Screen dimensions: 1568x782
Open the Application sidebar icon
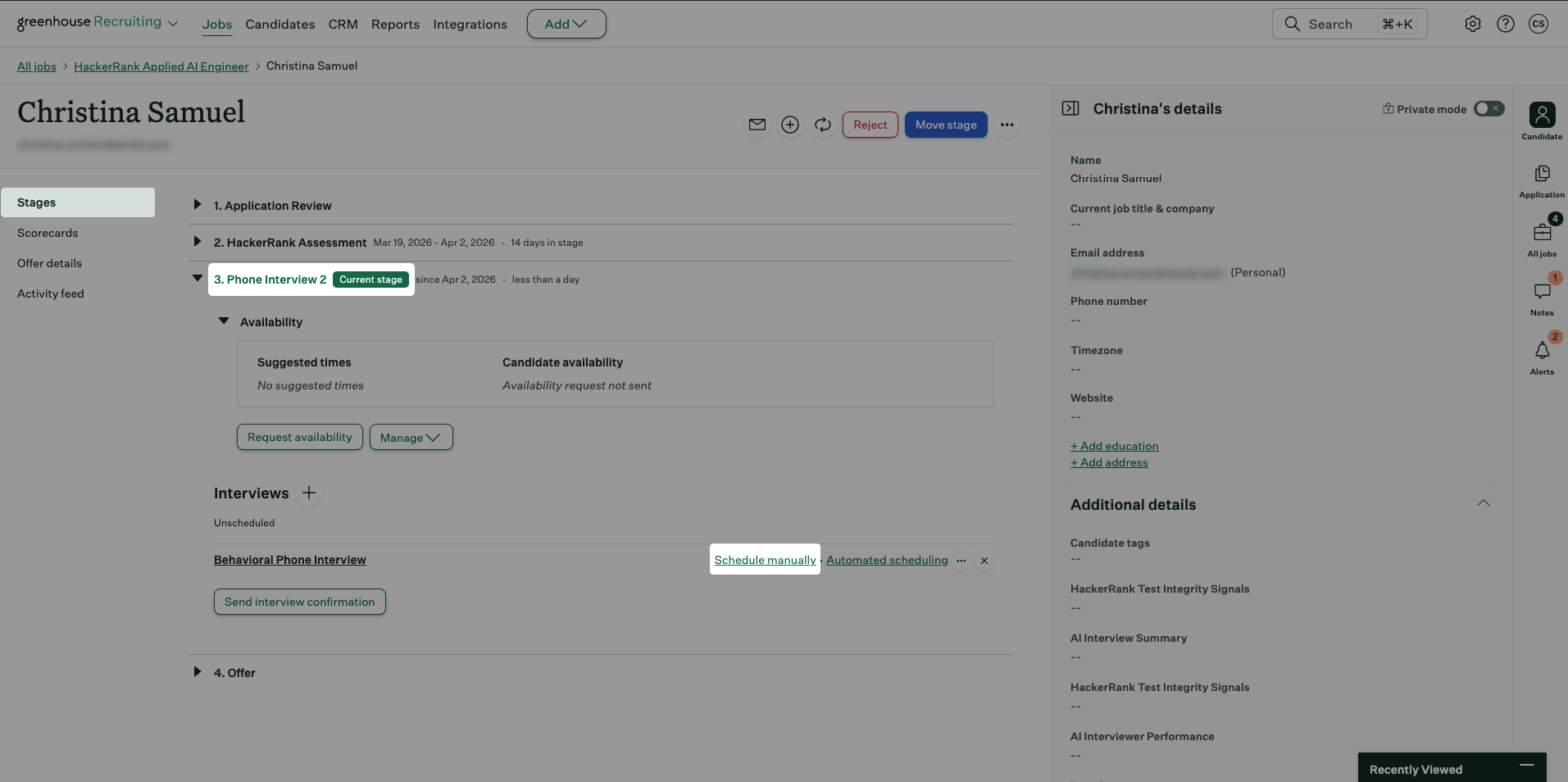1542,181
